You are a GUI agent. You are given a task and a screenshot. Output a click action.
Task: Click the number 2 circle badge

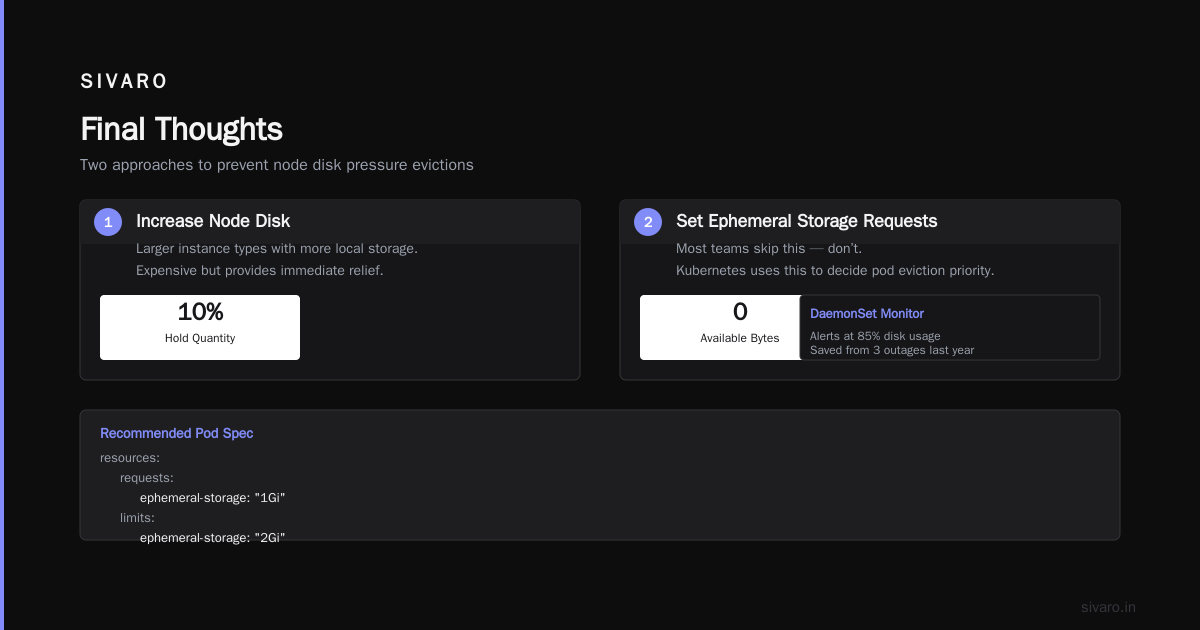pos(648,222)
